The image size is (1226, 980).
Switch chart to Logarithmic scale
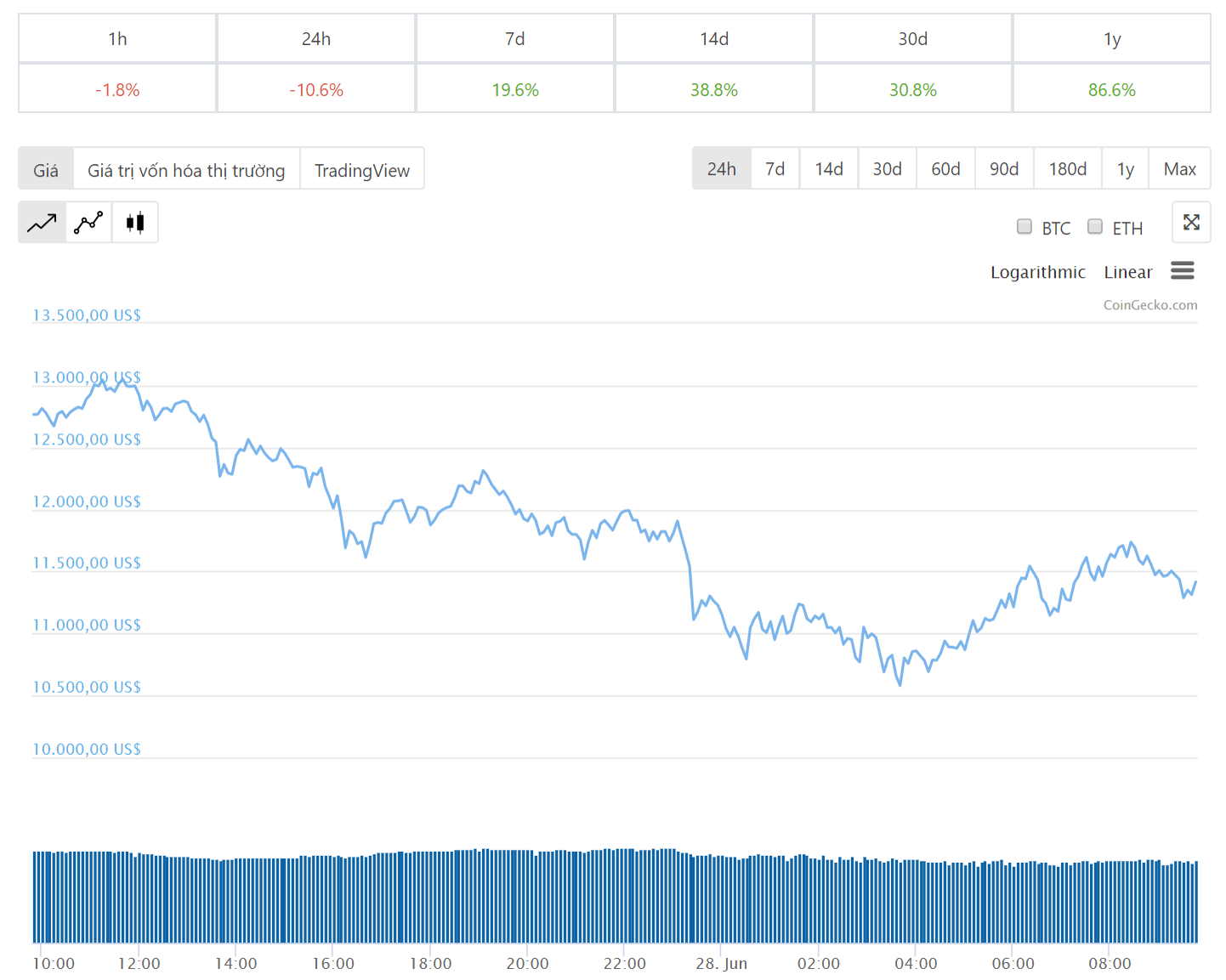click(1038, 272)
